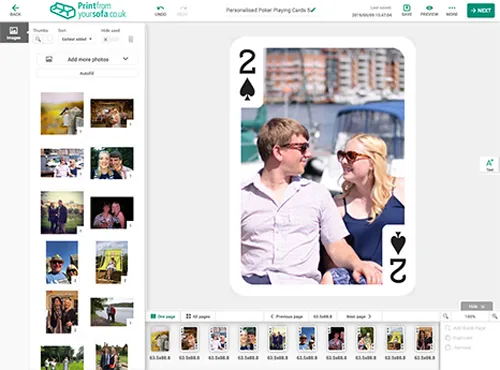Viewport: 500px width, 370px height.
Task: Toggle the Hide used switch
Action: pyautogui.click(x=111, y=39)
